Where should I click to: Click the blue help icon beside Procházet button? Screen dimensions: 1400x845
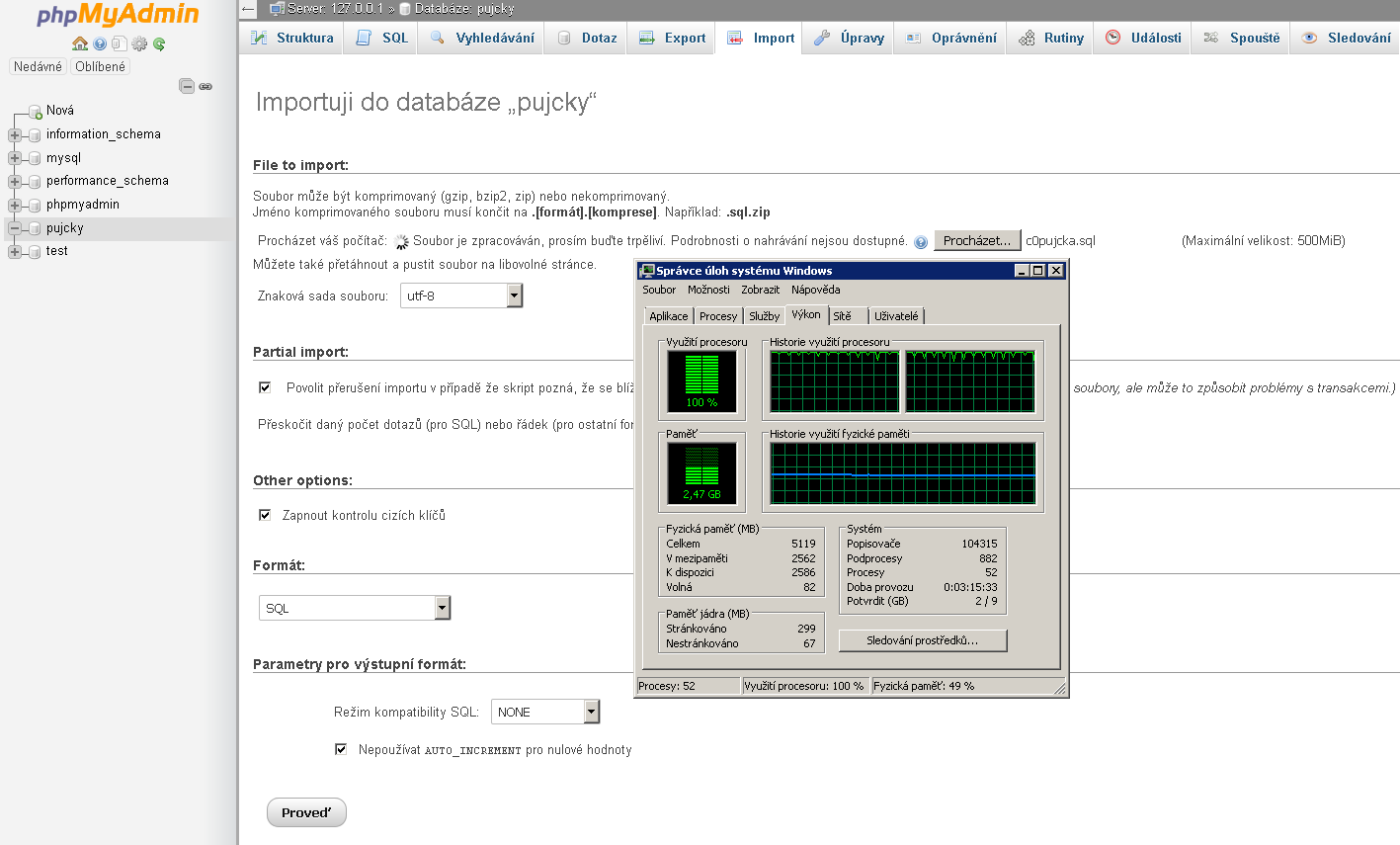point(921,242)
